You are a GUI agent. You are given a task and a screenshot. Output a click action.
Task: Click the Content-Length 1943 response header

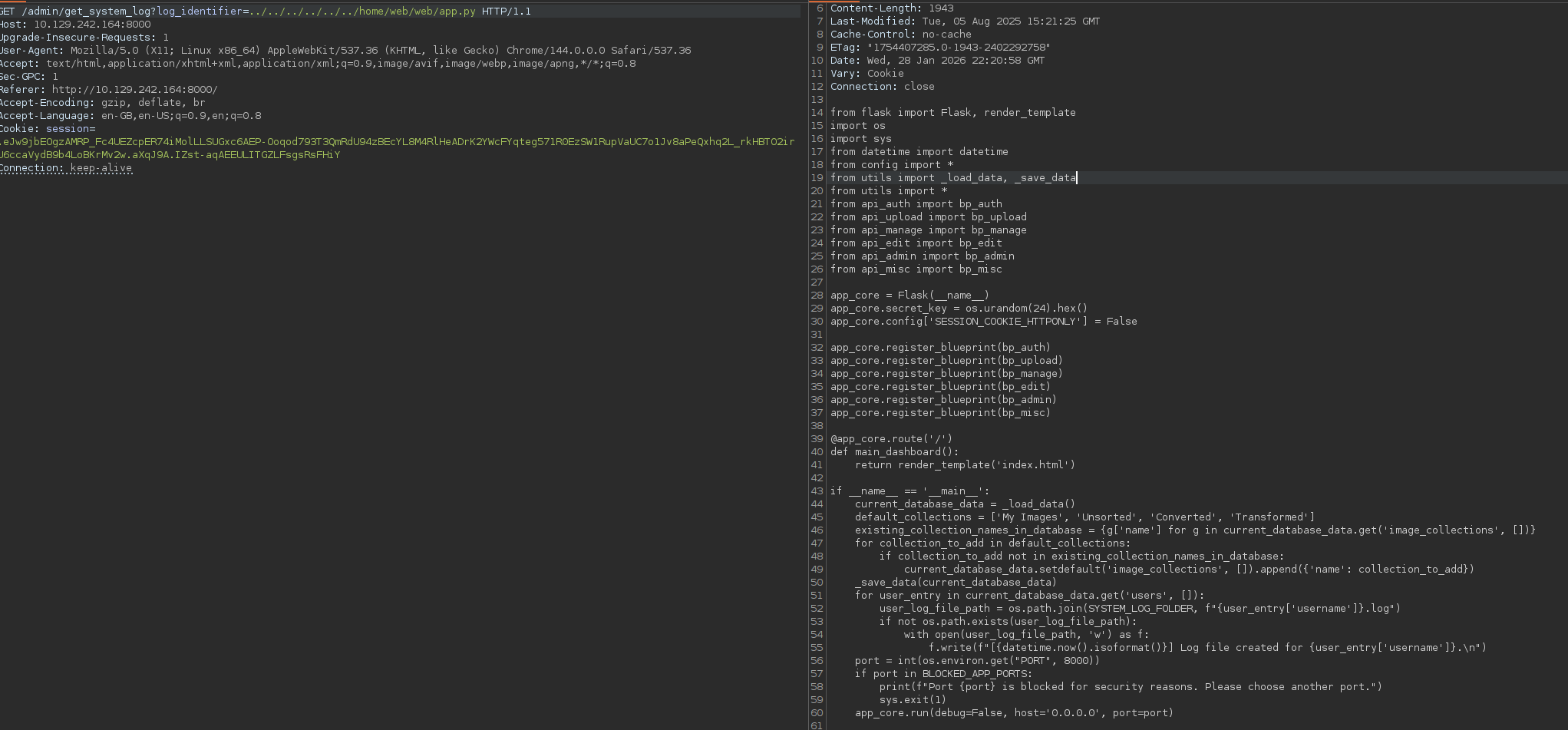892,8
